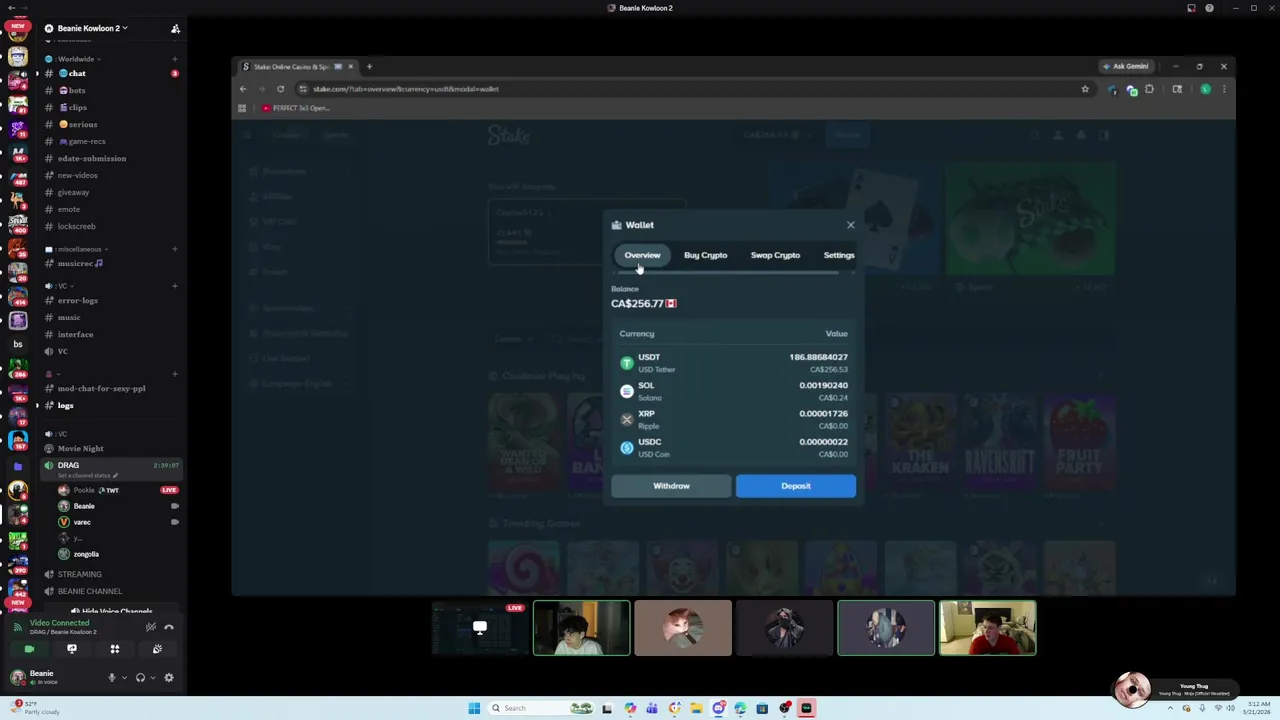Viewport: 1280px width, 720px height.
Task: Toggle the camera in voice panel
Action: coord(29,649)
